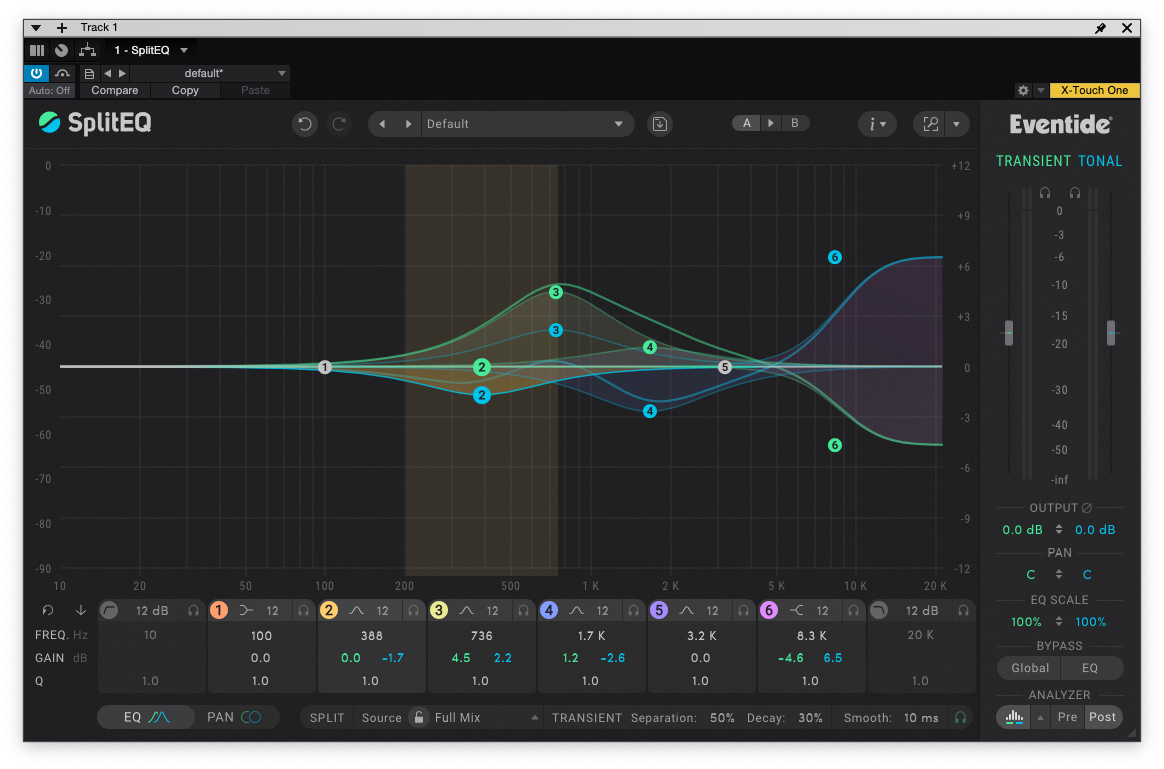This screenshot has height=769, width=1164.
Task: Click the SplitEQ logo
Action: click(x=95, y=122)
